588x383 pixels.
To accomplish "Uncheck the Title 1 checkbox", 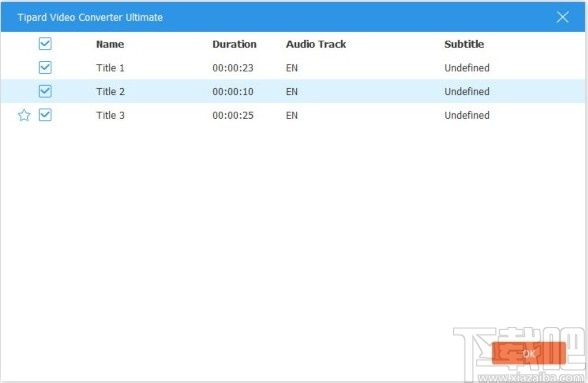I will (45, 68).
